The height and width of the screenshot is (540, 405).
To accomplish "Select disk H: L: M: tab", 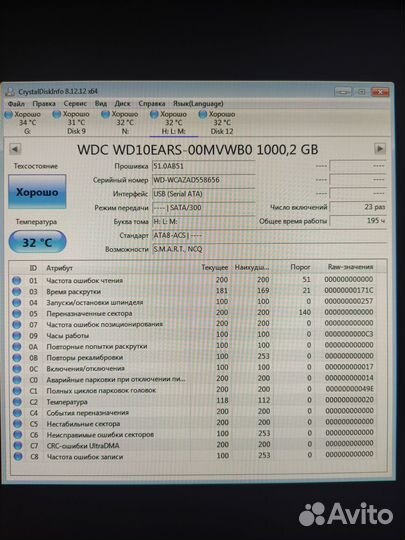I will pyautogui.click(x=174, y=123).
